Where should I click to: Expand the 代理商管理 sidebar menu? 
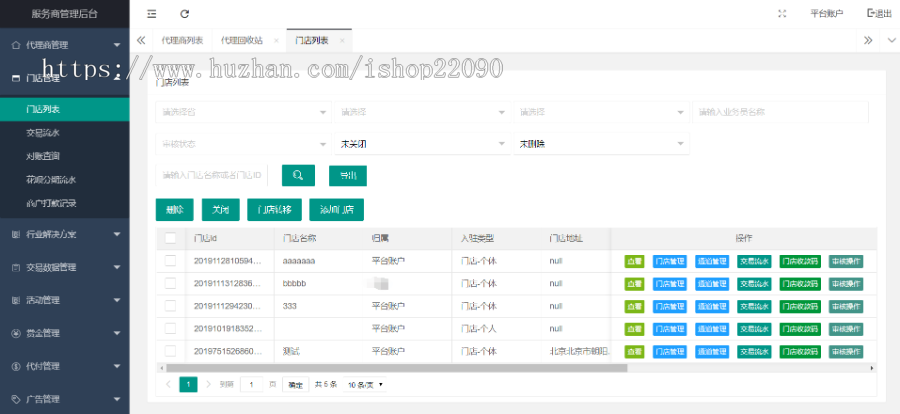[x=65, y=45]
